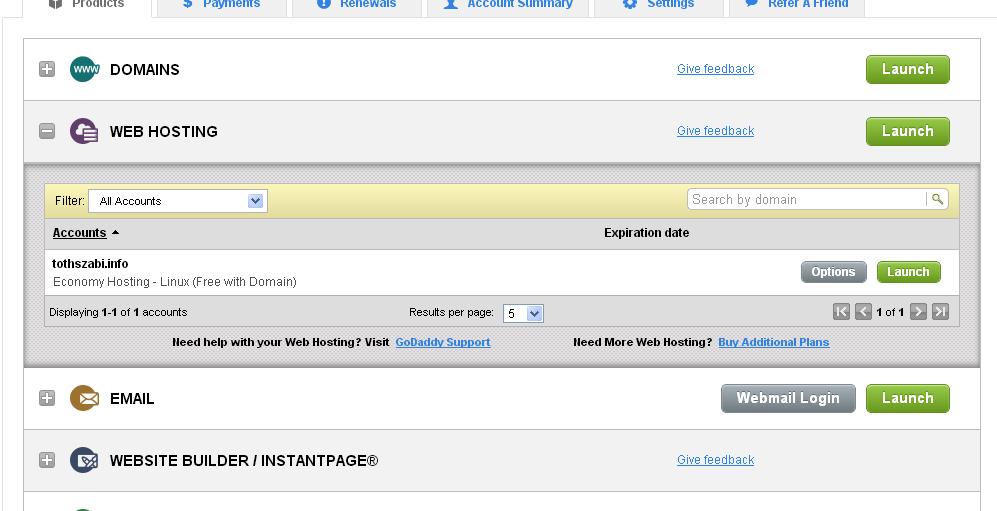Open the Filter All Accounts dropdown
This screenshot has width=997, height=511.
coord(178,201)
